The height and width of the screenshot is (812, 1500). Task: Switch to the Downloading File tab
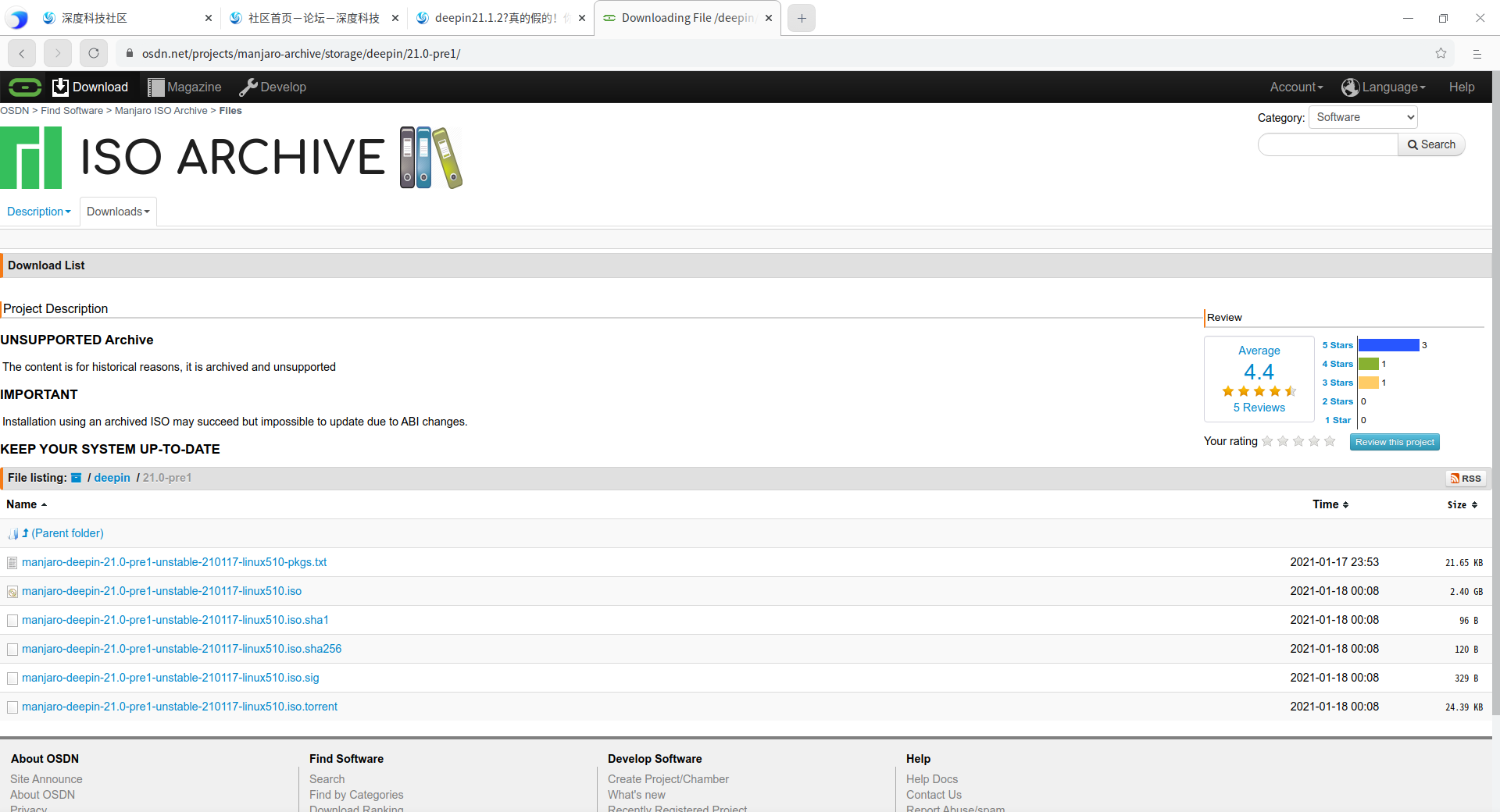(681, 17)
